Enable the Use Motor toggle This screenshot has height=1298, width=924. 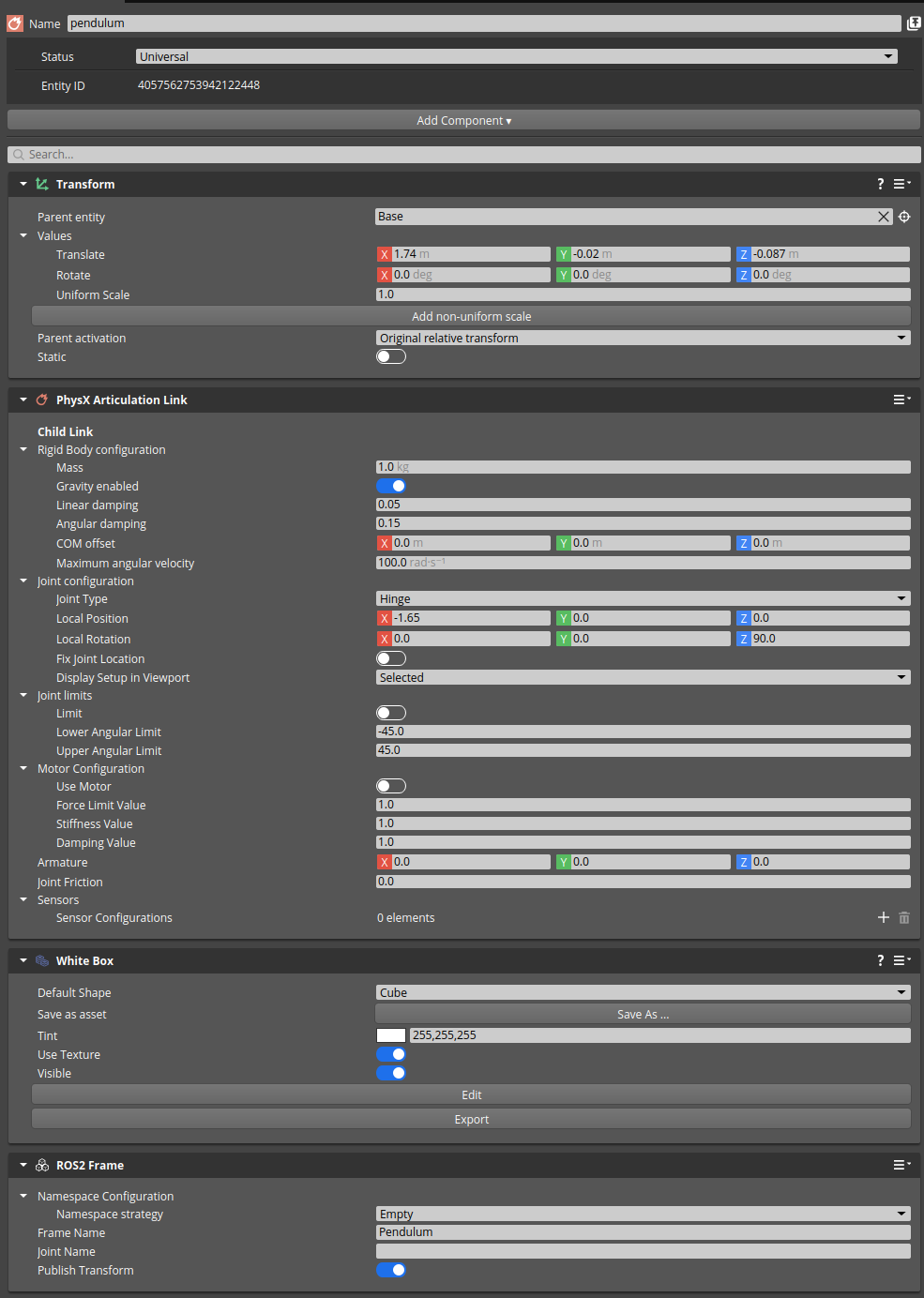pos(391,786)
